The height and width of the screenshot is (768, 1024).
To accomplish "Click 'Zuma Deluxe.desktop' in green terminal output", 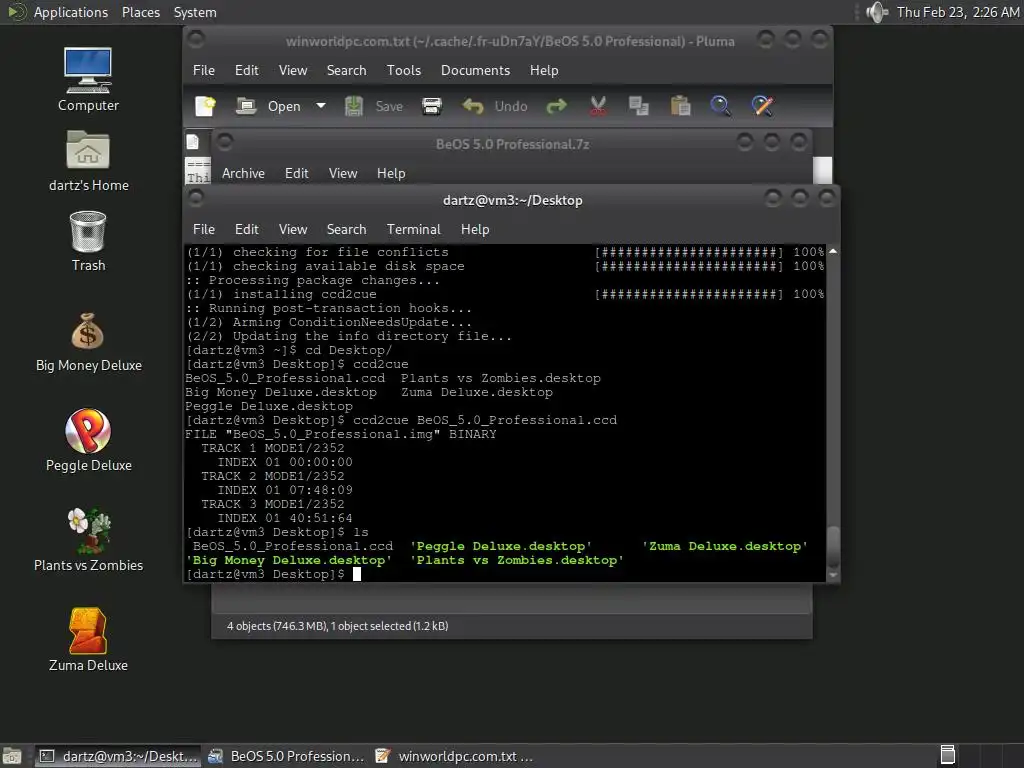I will pyautogui.click(x=725, y=546).
